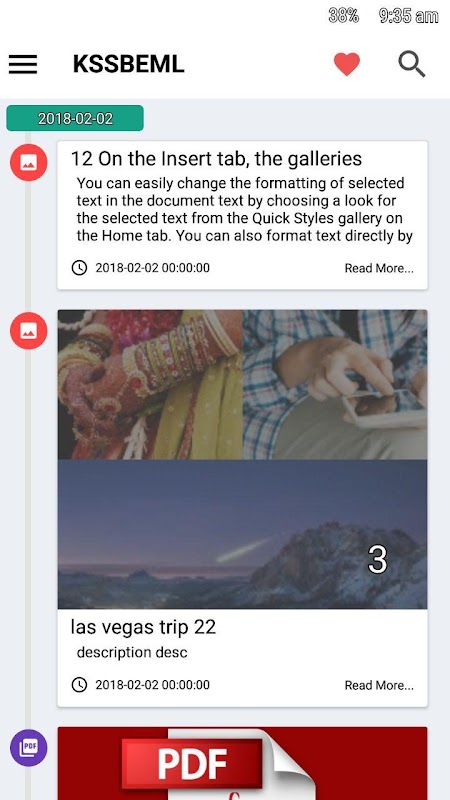
Task: Select the 2018-02-02 date badge
Action: click(75, 118)
